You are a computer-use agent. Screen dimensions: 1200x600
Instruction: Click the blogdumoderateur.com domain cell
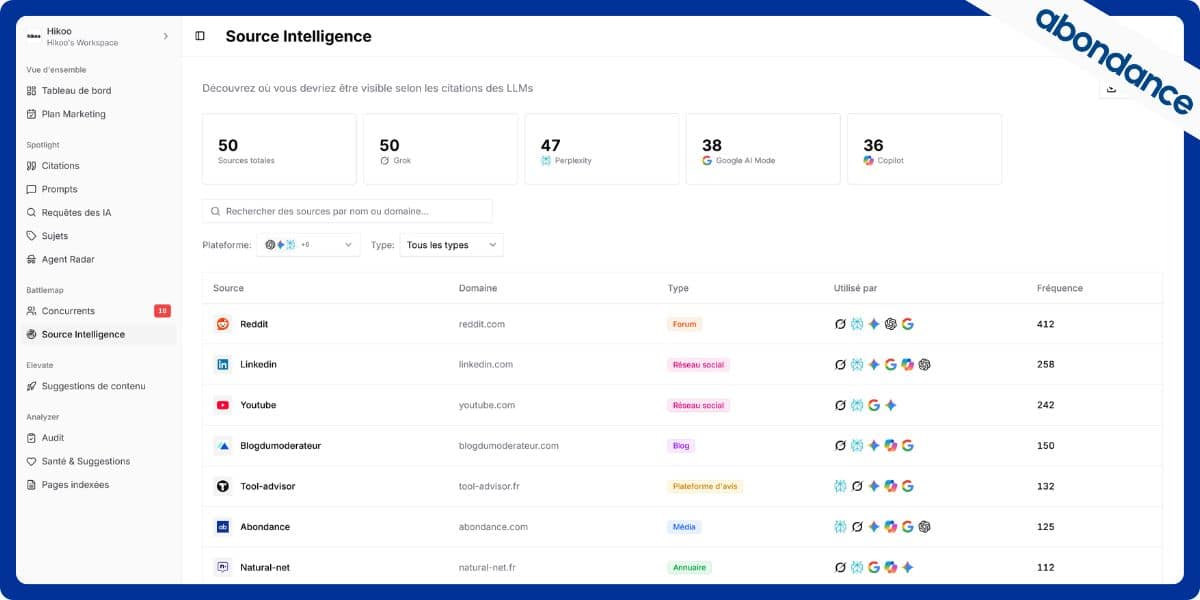pos(509,446)
